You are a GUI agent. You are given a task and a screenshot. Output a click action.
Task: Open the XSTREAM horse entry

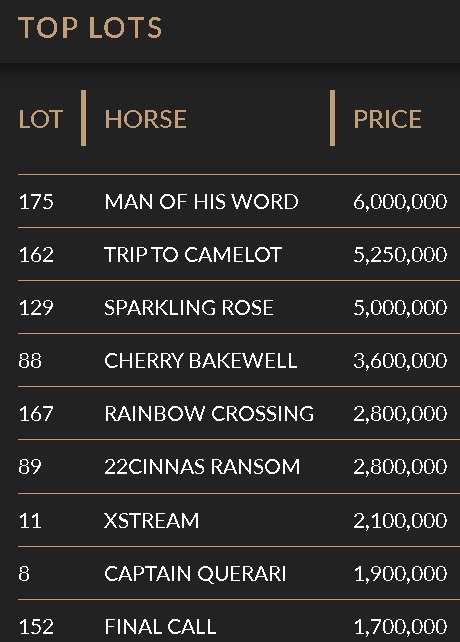click(152, 520)
